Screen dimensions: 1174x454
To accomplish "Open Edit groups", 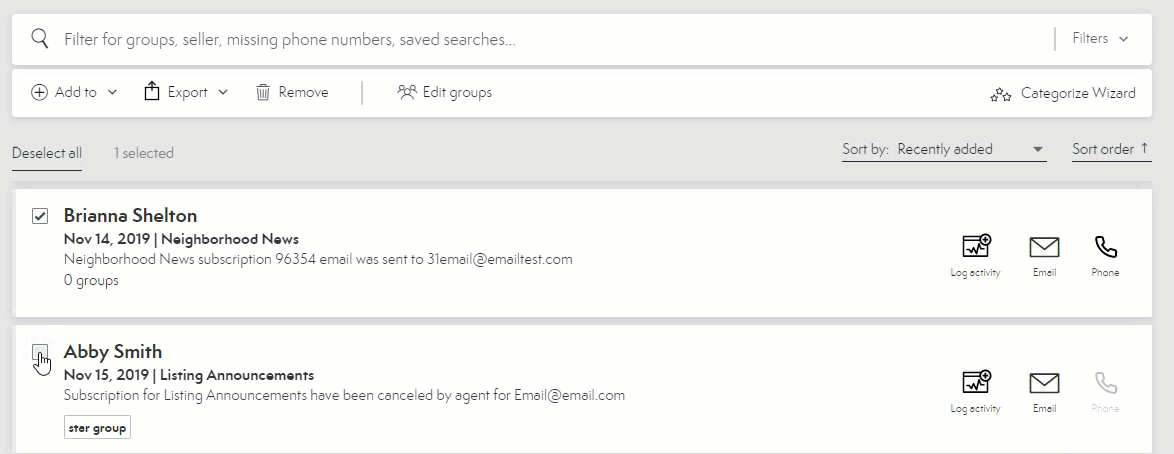I will click(445, 92).
